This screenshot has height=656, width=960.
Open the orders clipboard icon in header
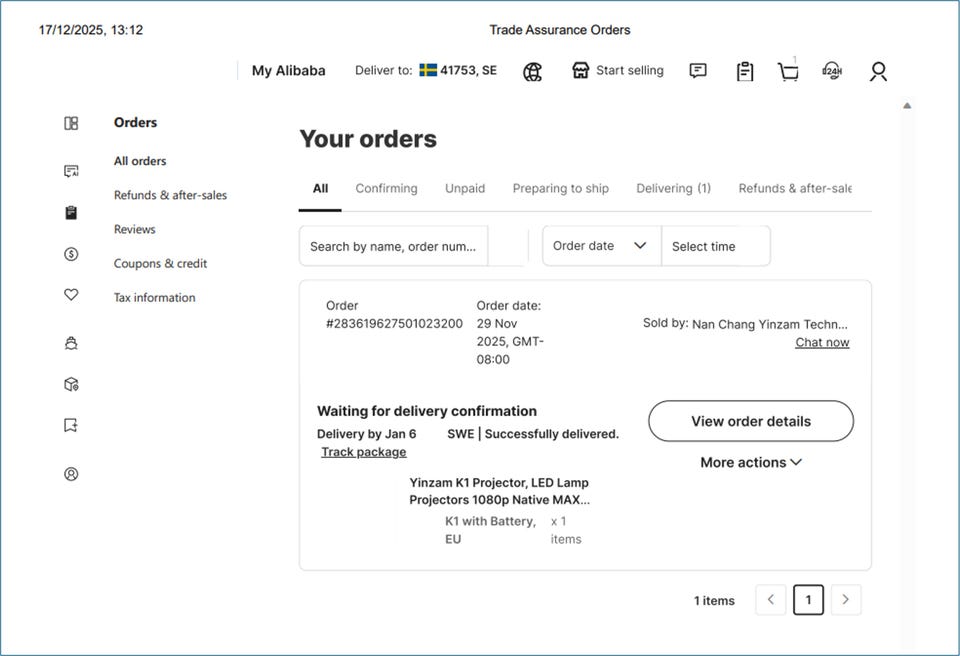744,72
